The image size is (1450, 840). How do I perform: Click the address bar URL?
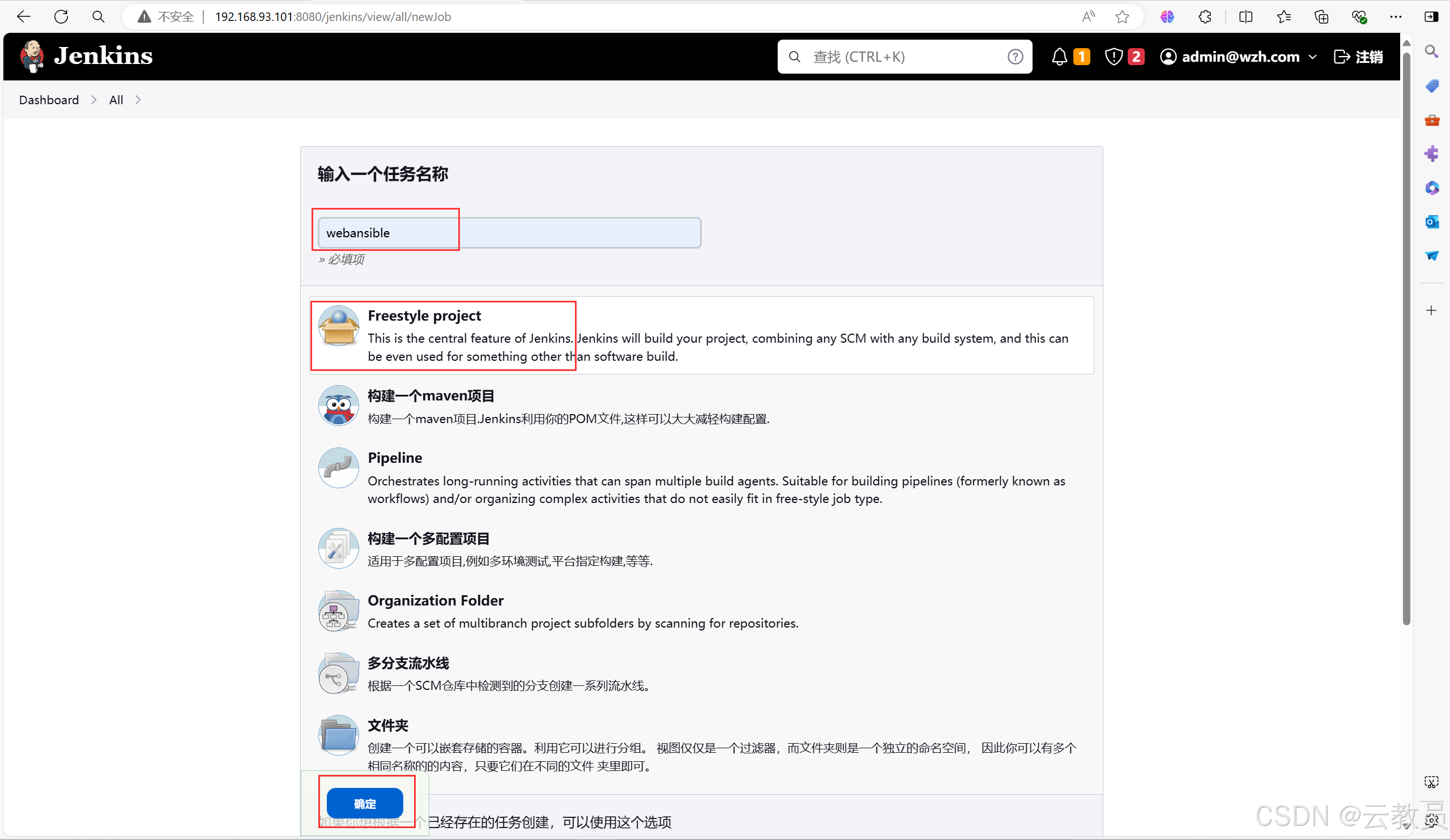point(332,16)
